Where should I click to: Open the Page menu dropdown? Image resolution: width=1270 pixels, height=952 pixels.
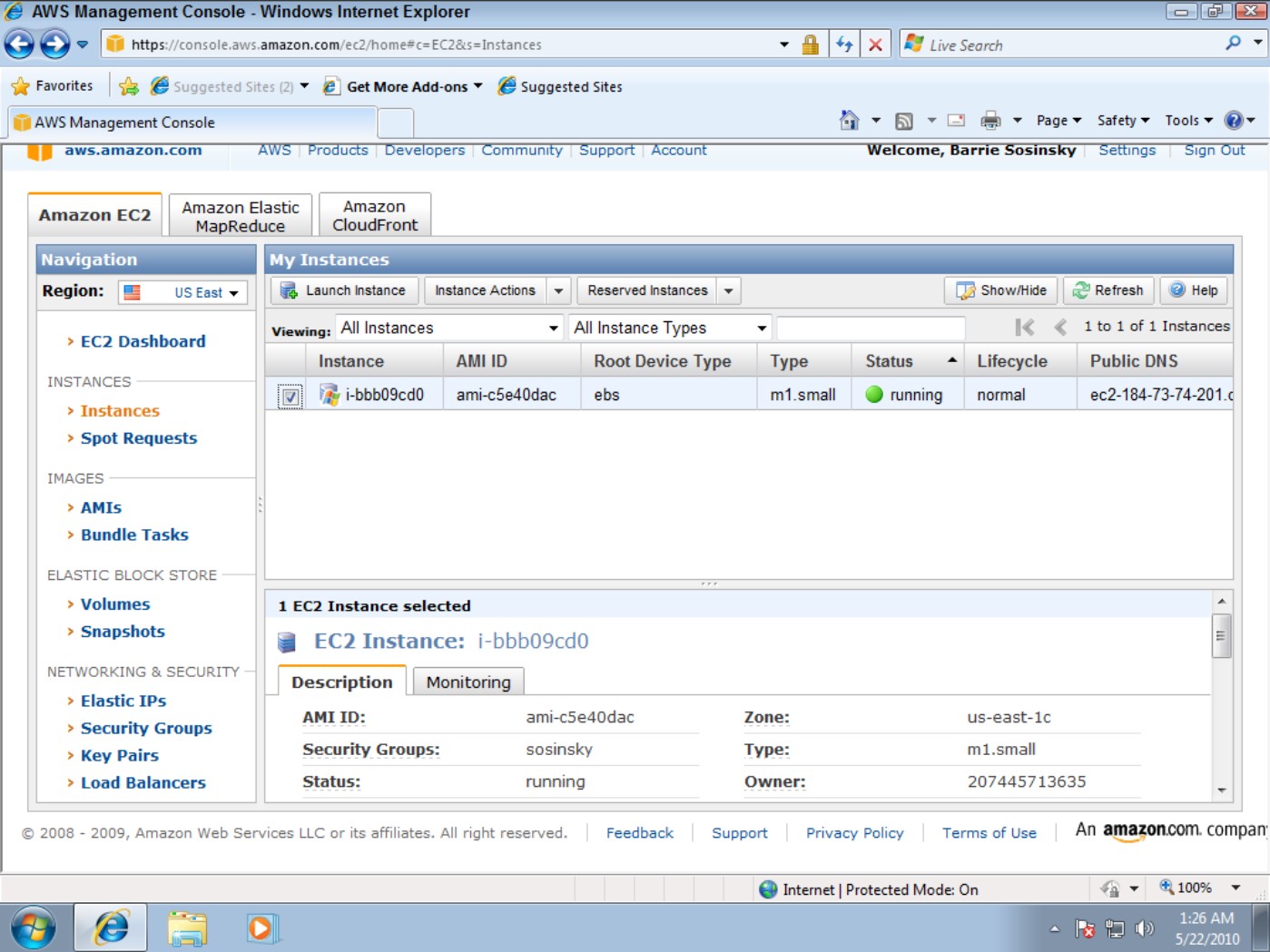click(1058, 121)
